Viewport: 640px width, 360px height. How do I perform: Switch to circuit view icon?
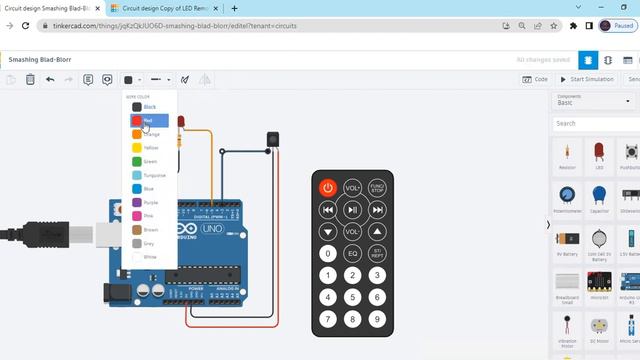click(x=588, y=60)
